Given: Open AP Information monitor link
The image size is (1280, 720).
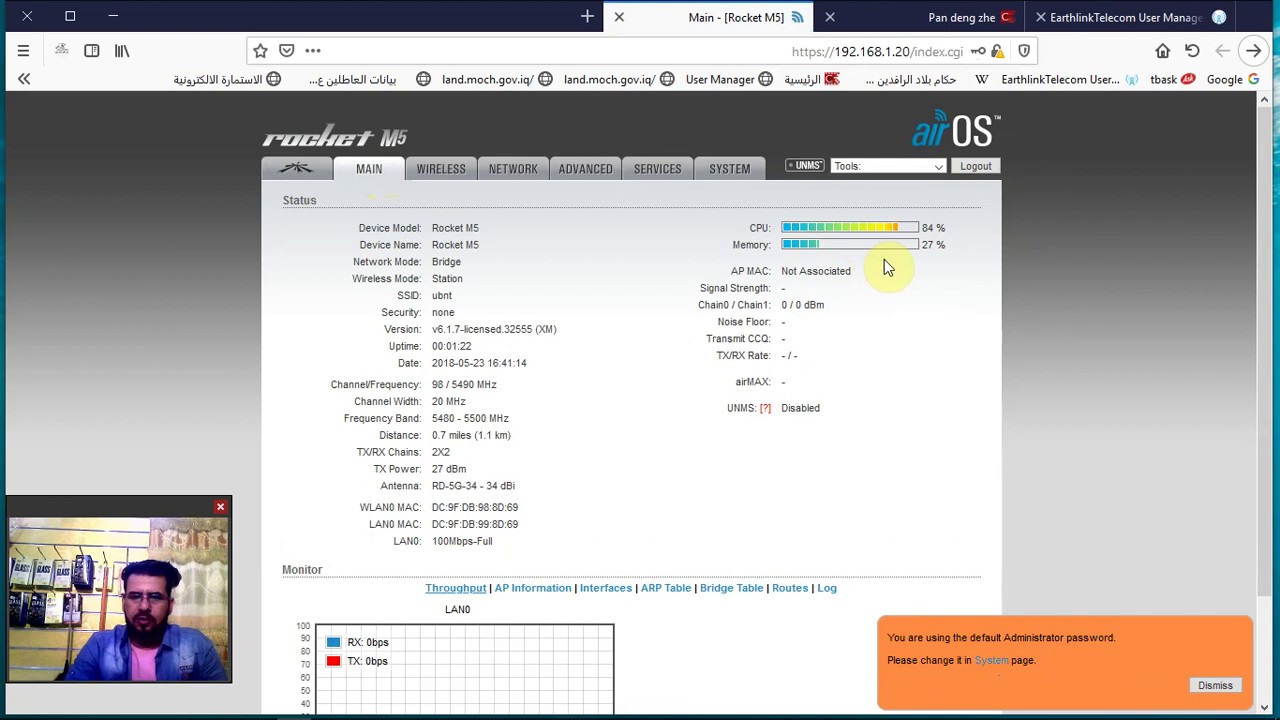Looking at the screenshot, I should pyautogui.click(x=533, y=588).
